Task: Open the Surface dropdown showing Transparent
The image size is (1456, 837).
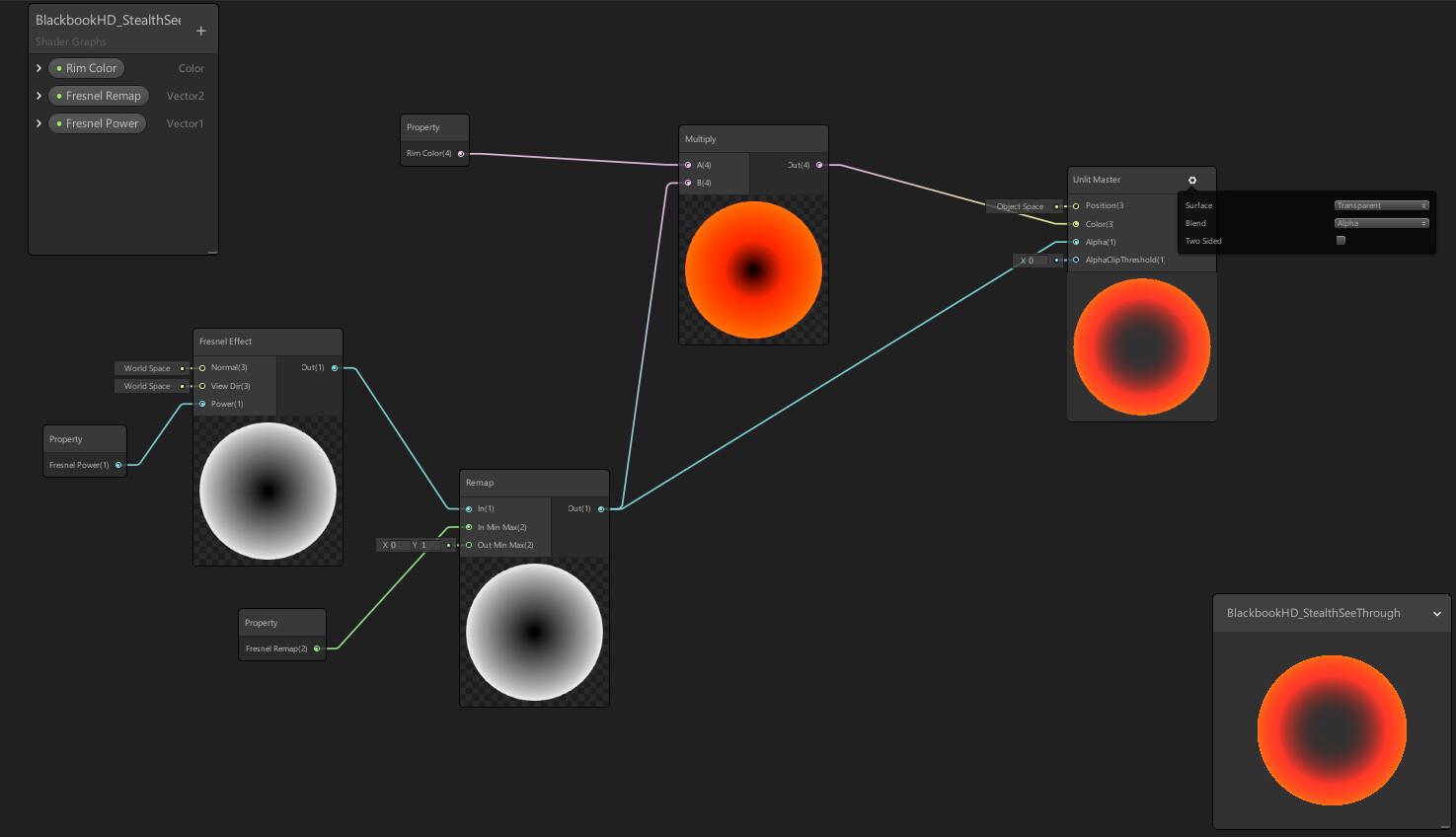Action: [x=1380, y=205]
